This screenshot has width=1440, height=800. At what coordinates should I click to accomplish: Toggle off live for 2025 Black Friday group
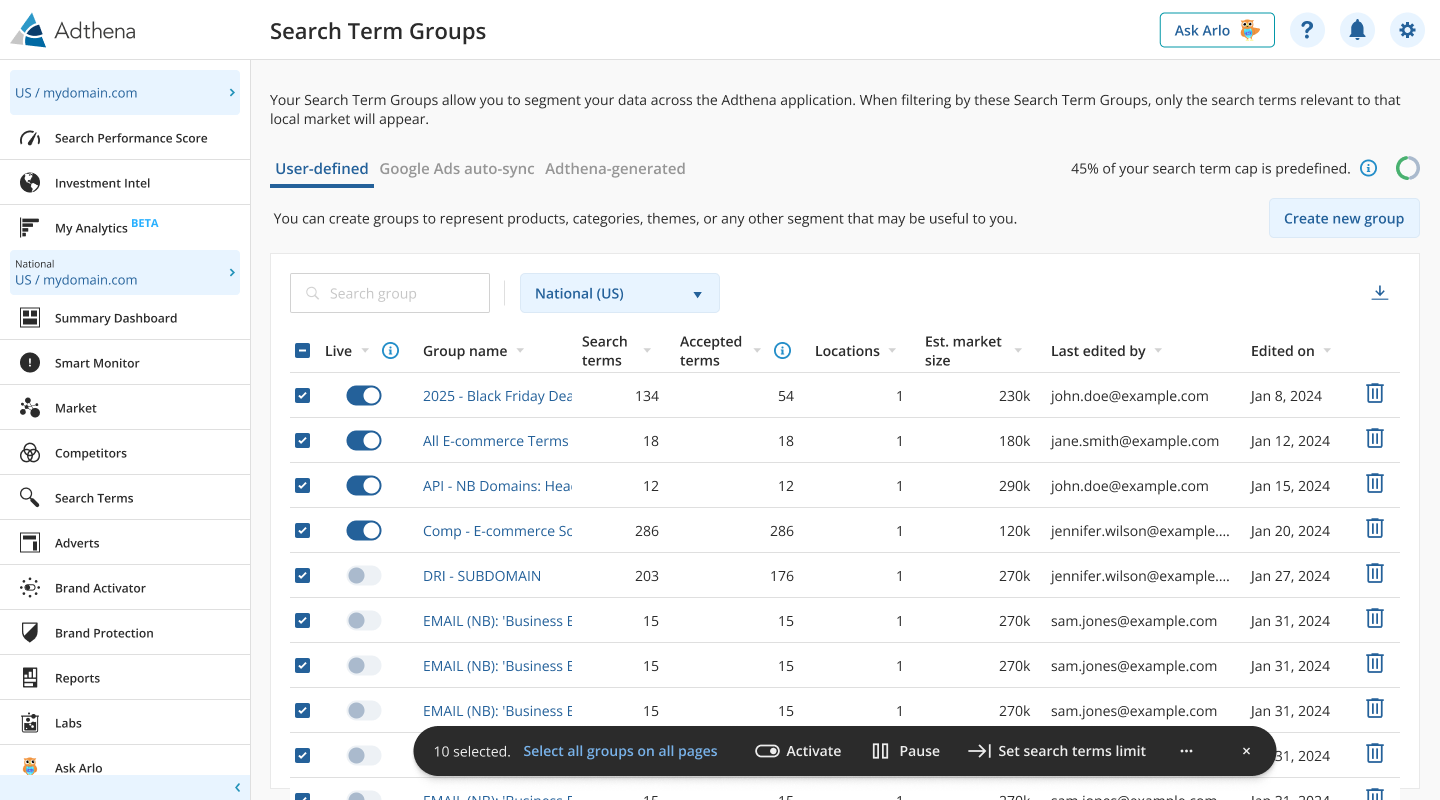(364, 396)
